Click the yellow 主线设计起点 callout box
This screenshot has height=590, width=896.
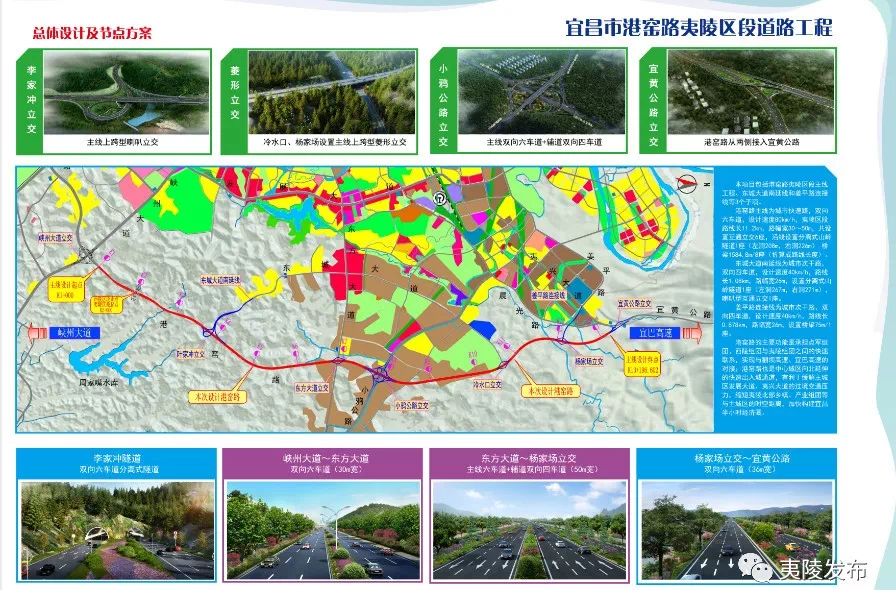66,290
